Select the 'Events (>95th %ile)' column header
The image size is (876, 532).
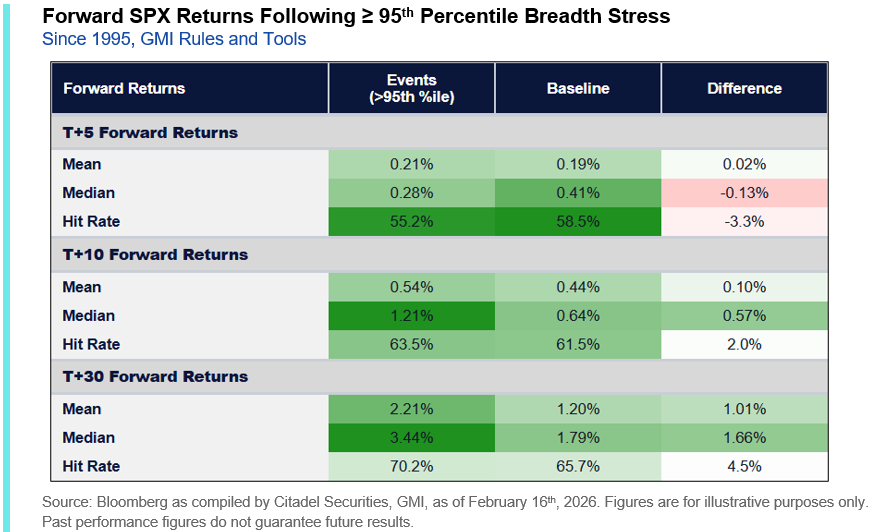point(411,88)
